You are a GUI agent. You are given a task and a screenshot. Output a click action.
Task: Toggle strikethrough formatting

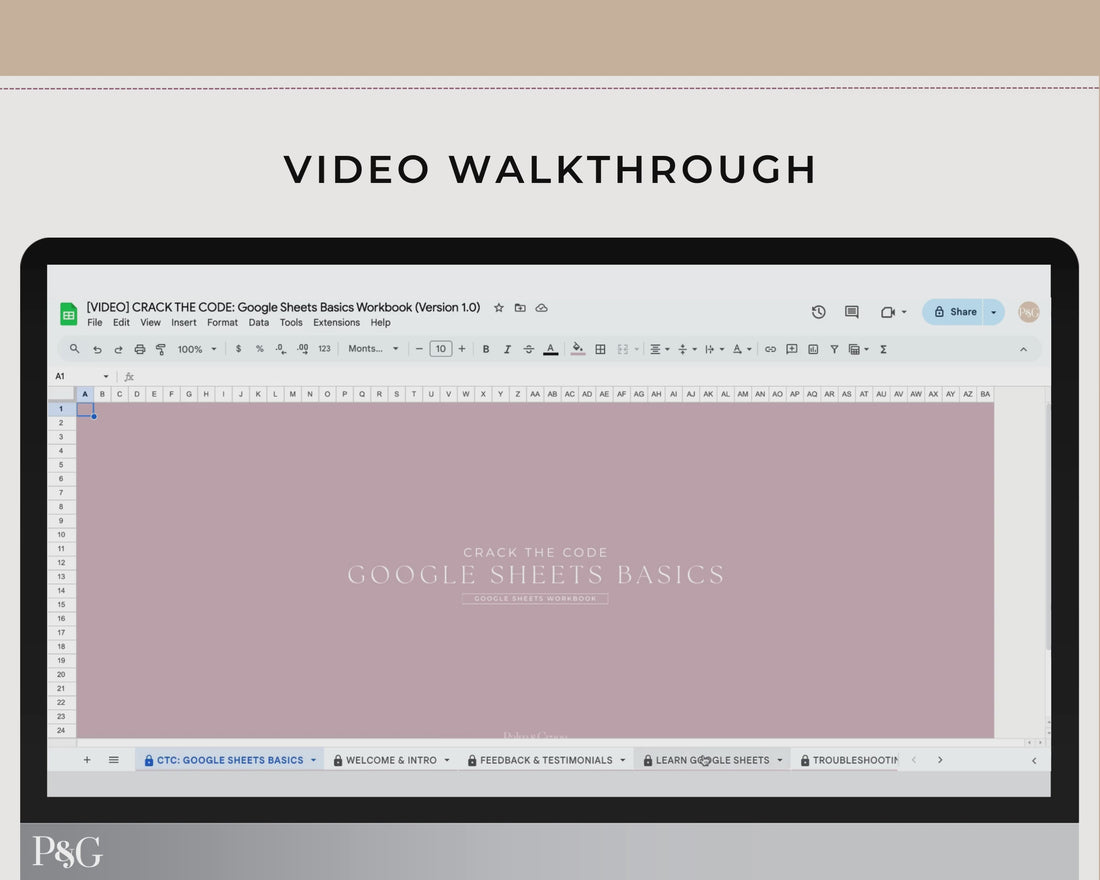pyautogui.click(x=528, y=349)
